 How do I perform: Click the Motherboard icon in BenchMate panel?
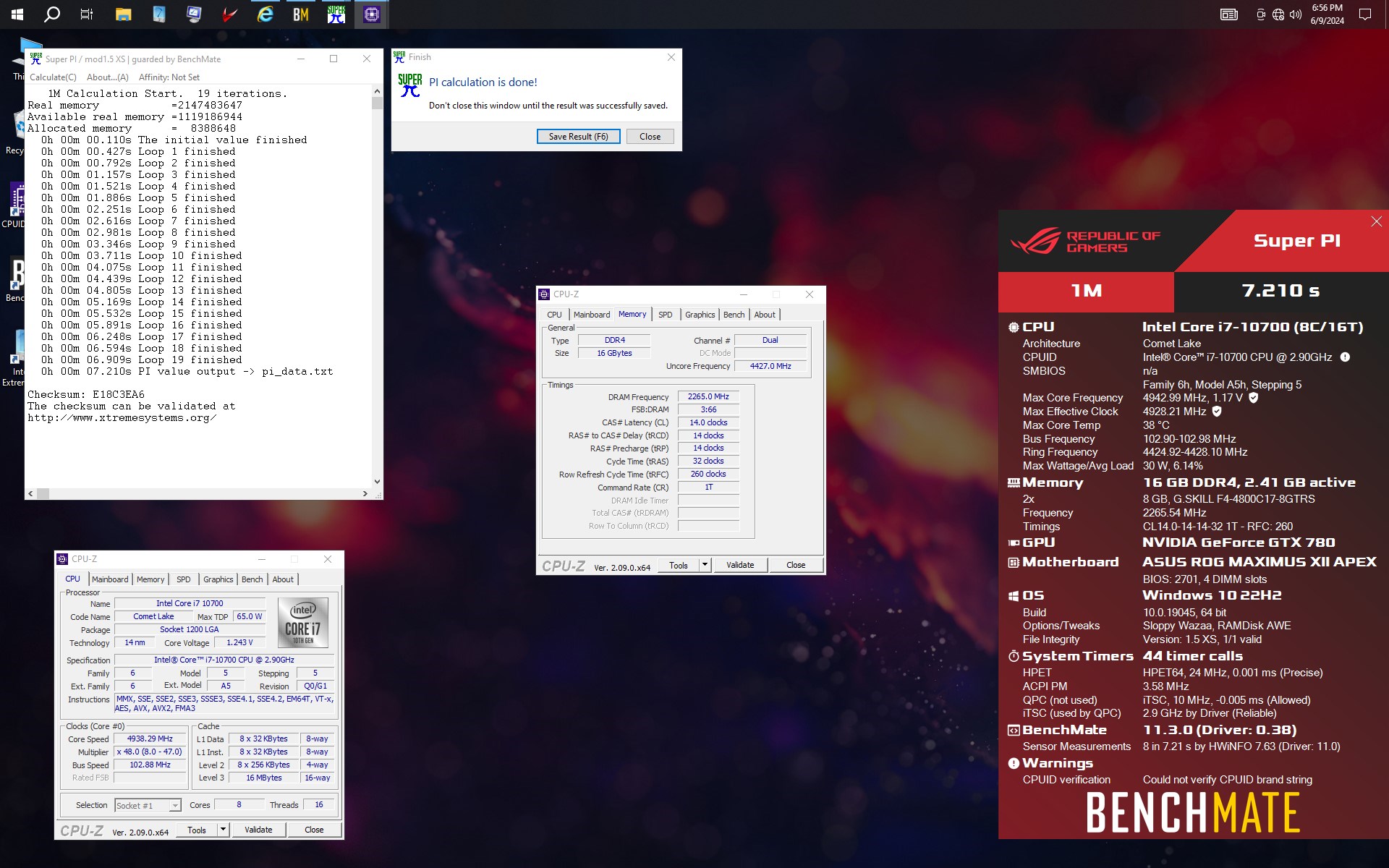pyautogui.click(x=1014, y=562)
